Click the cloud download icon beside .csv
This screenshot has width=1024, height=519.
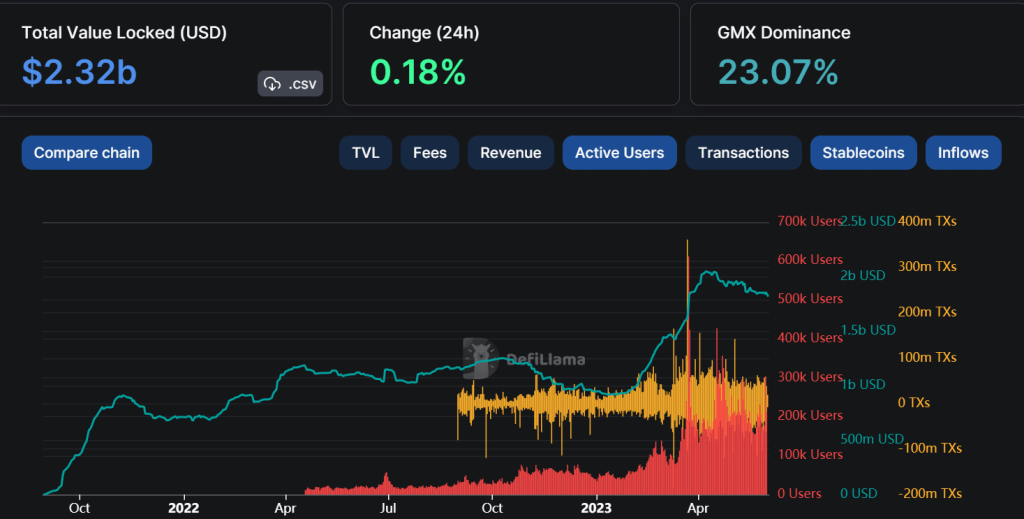tap(272, 84)
